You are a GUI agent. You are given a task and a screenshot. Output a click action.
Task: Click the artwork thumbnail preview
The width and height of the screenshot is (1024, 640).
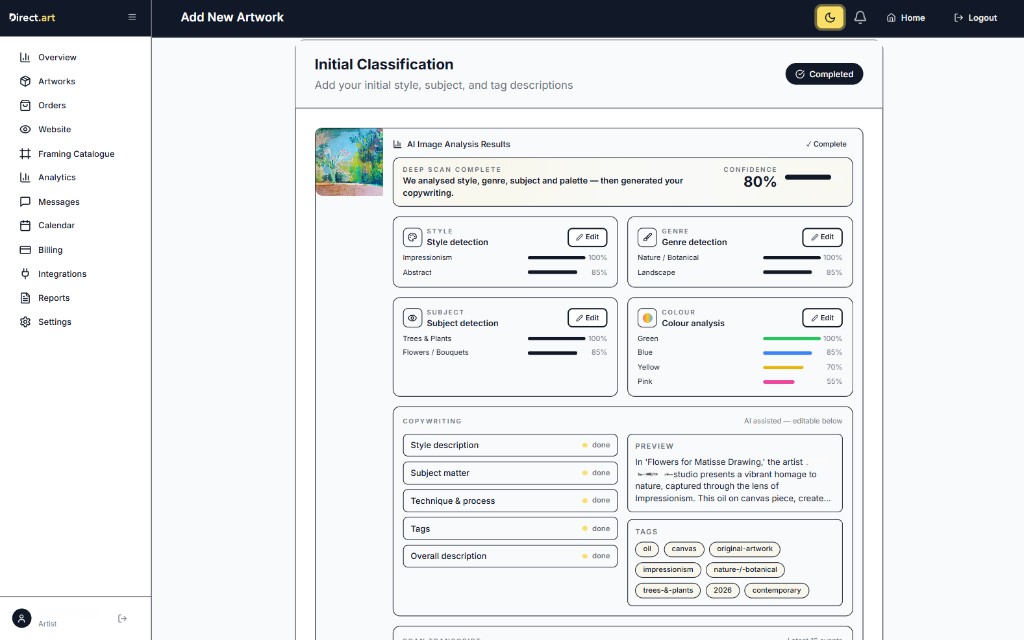pyautogui.click(x=348, y=160)
